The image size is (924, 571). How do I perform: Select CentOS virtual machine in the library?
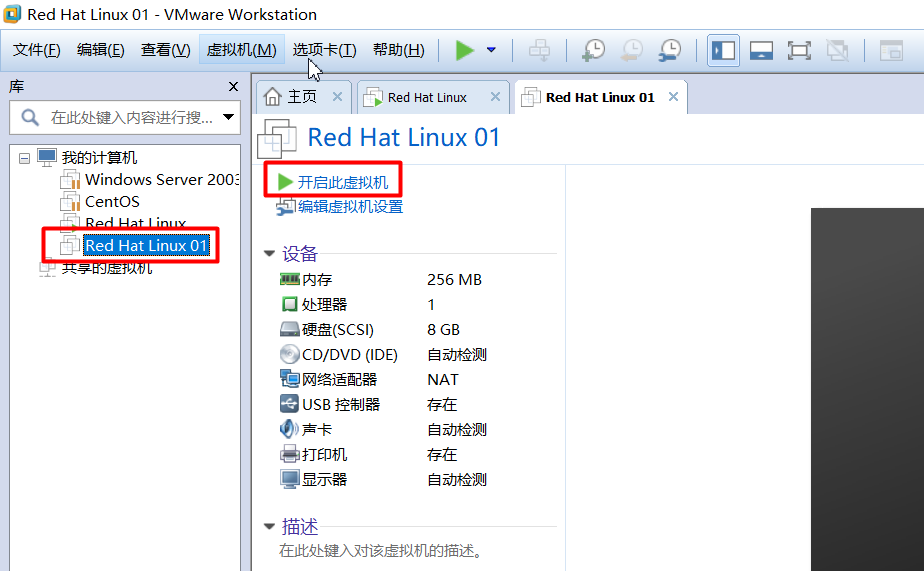[x=112, y=202]
